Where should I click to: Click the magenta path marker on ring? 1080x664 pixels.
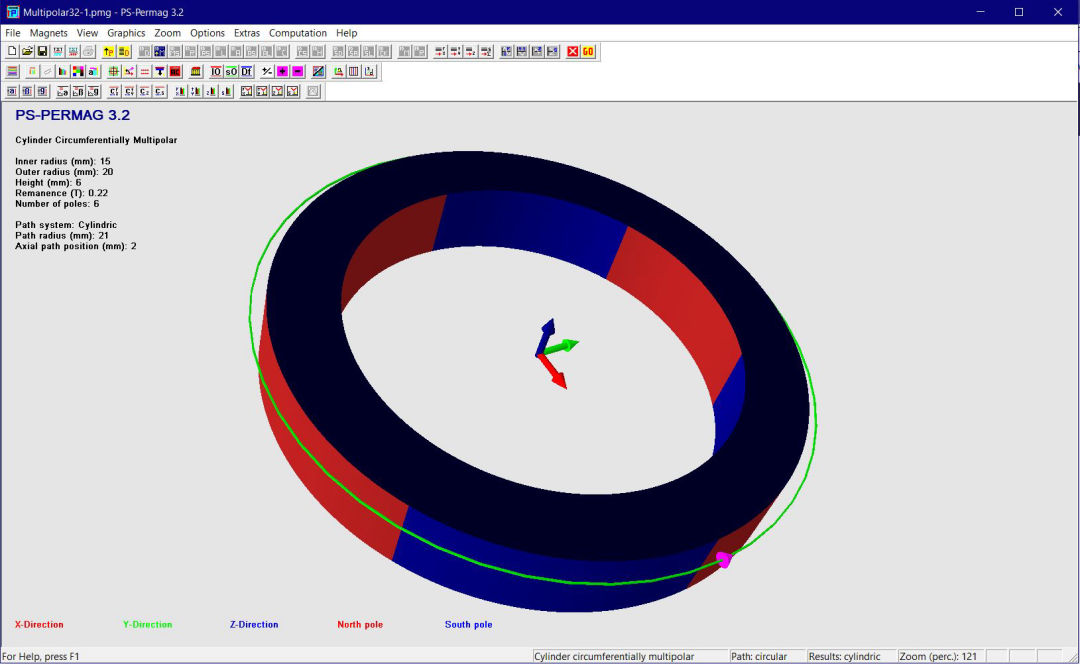(x=724, y=560)
